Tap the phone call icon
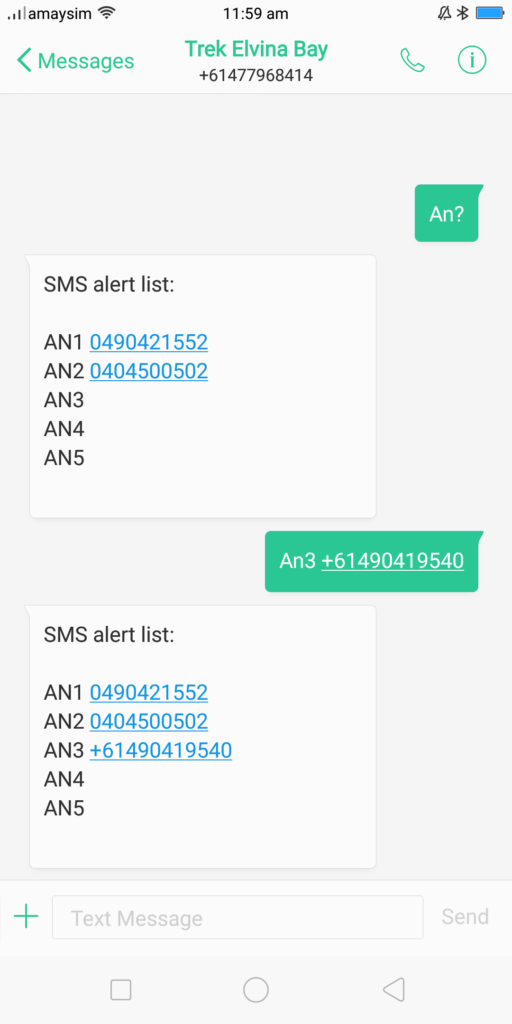 click(412, 61)
